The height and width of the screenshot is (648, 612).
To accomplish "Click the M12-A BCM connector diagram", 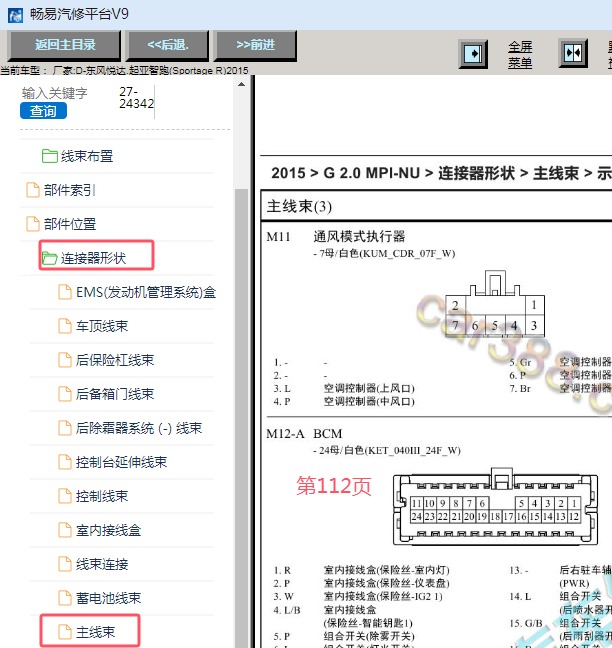I will pos(495,506).
